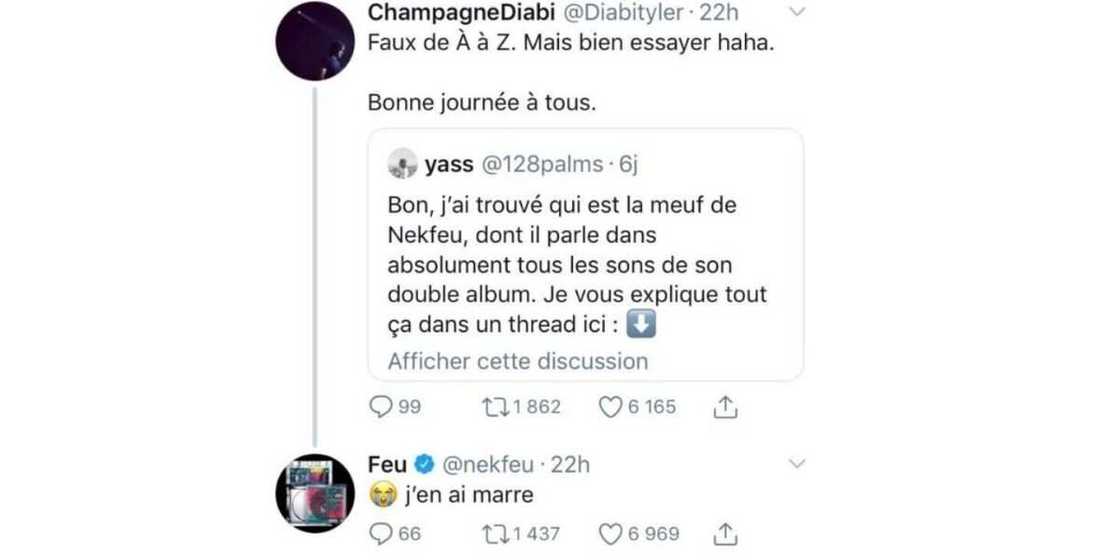Image resolution: width=1120 pixels, height=560 pixels.
Task: Open the quoted tweet about Nekfeu
Action: point(585,266)
